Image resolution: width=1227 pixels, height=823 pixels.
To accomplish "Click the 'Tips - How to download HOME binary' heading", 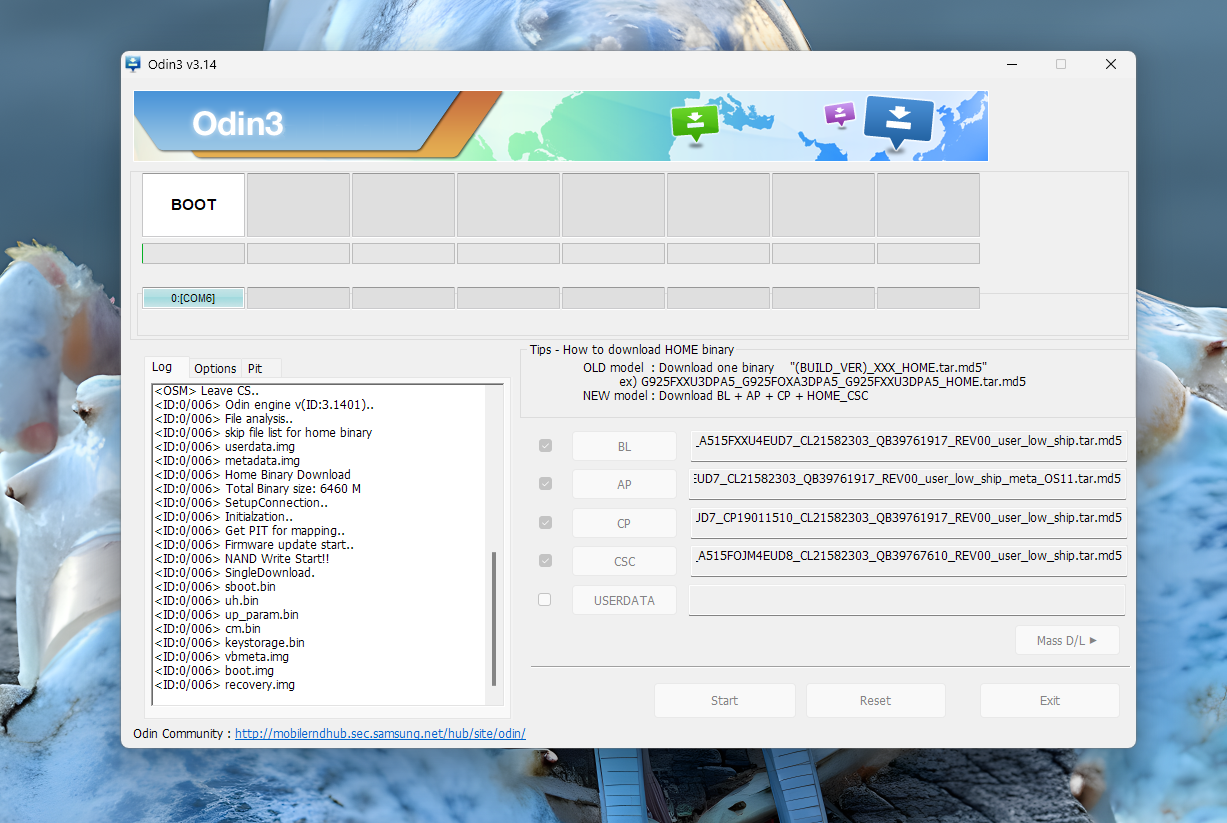I will [x=632, y=350].
